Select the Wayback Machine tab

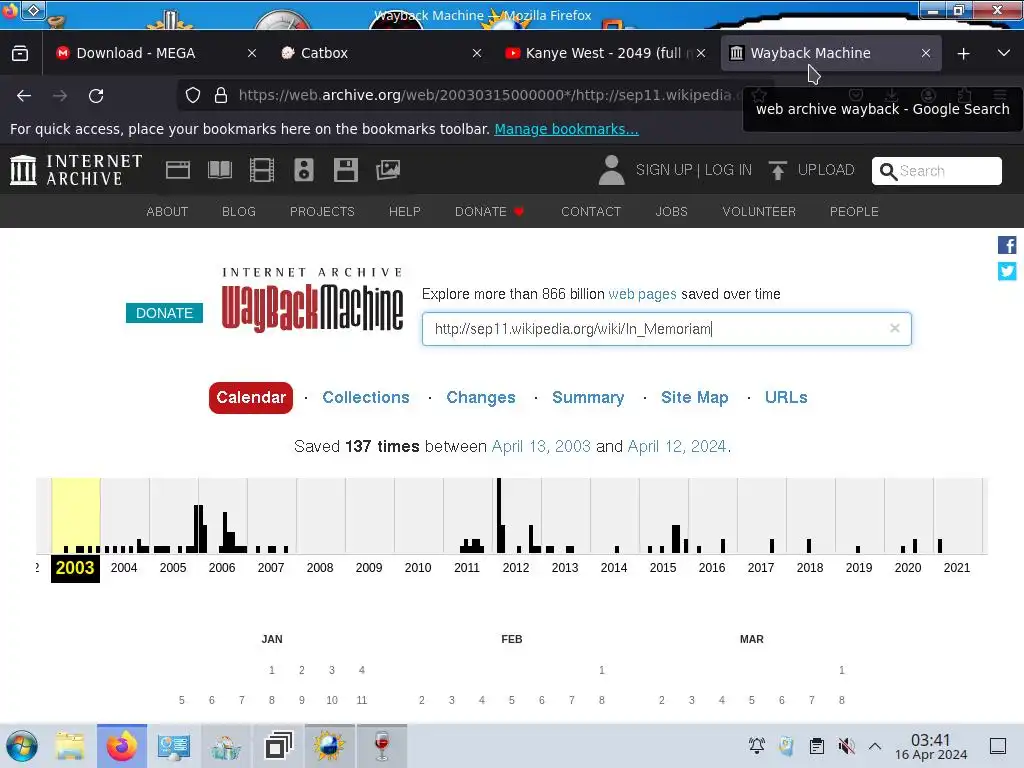(x=831, y=53)
